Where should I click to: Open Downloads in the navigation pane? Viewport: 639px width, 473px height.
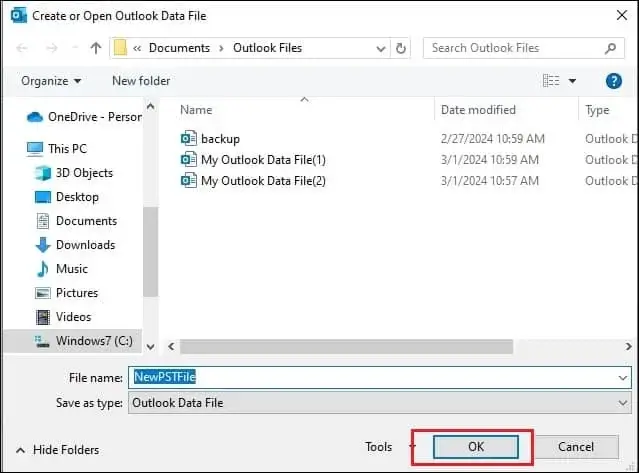coord(85,245)
